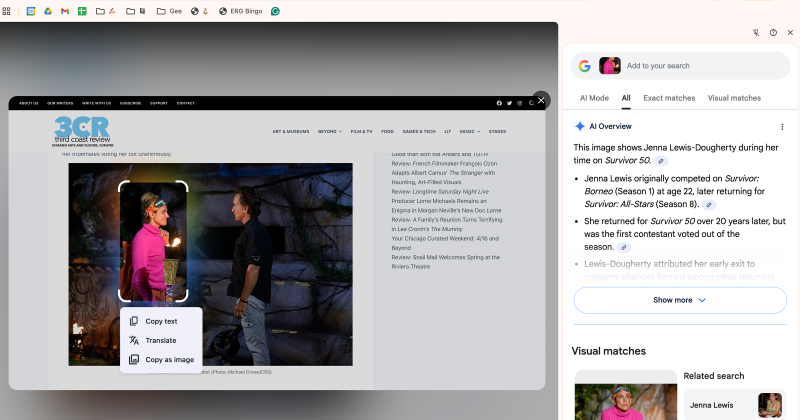Open the apps grid in bookmarks bar
Image resolution: width=800 pixels, height=420 pixels.
point(6,11)
